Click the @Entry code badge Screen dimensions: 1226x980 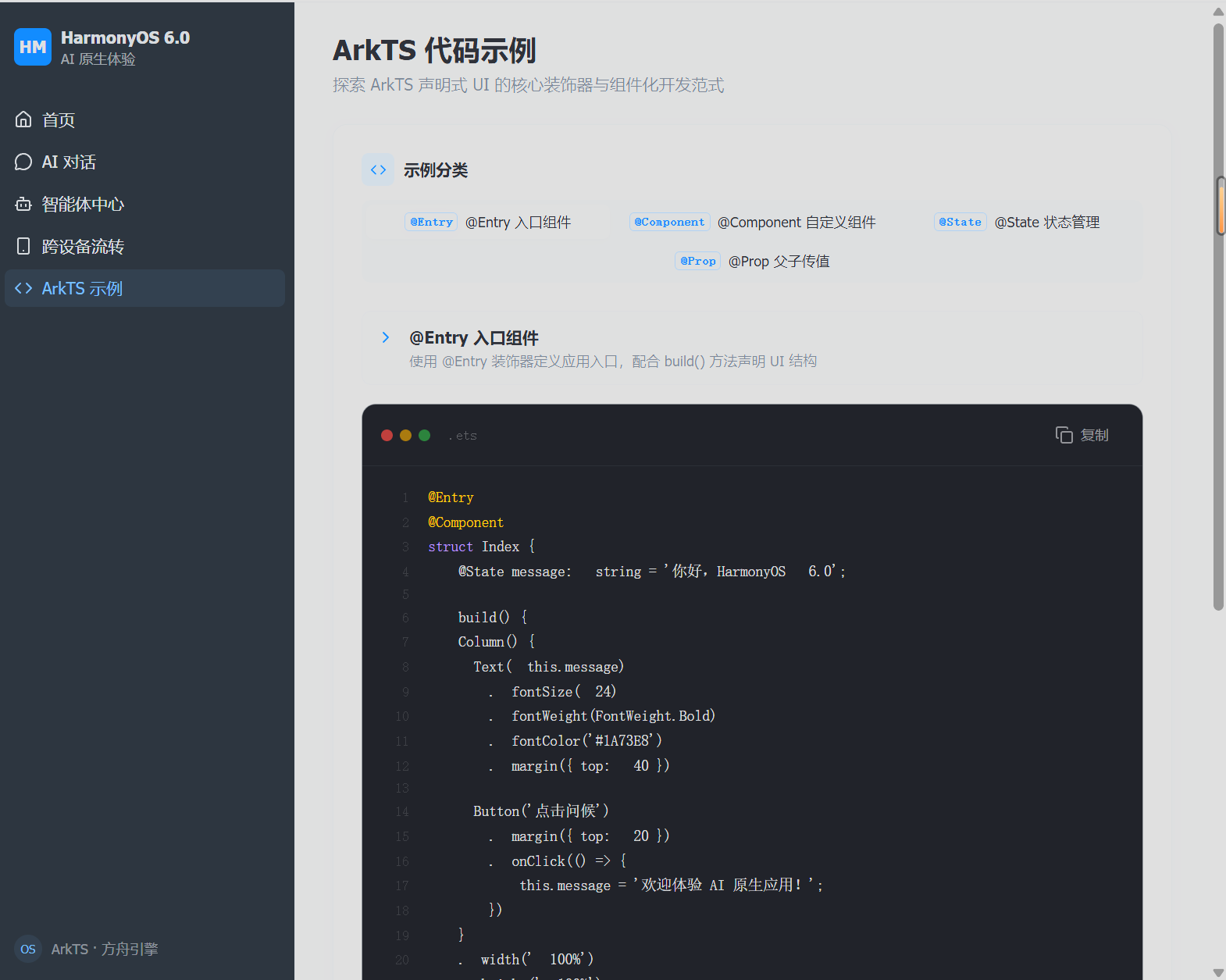(x=431, y=222)
